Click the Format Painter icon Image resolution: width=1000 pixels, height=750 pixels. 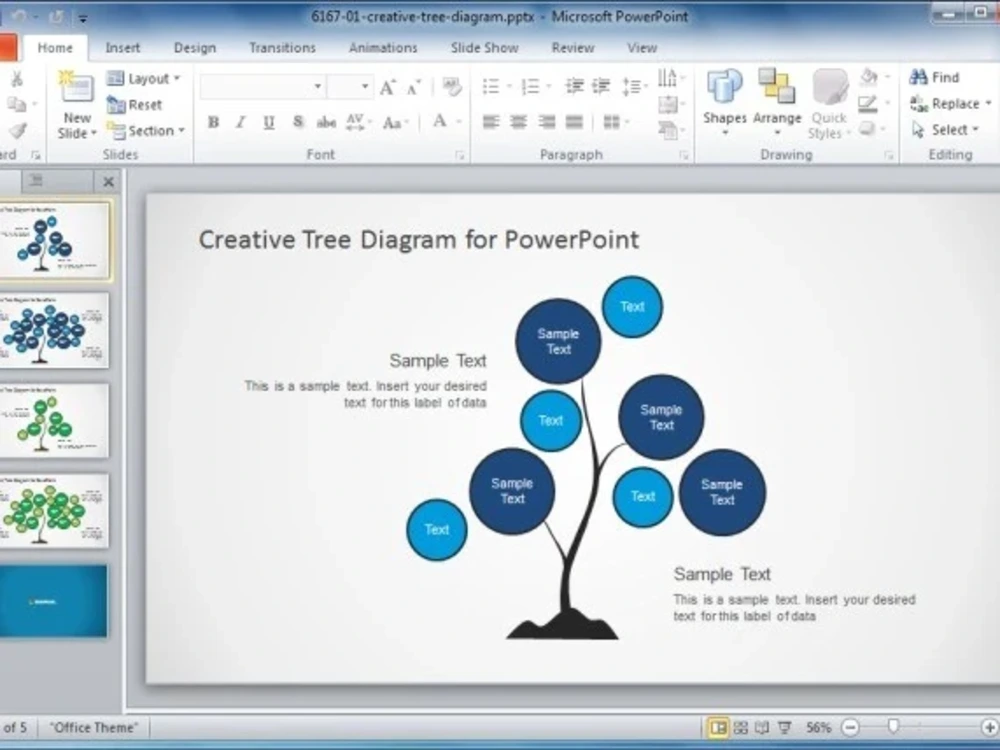coord(18,130)
